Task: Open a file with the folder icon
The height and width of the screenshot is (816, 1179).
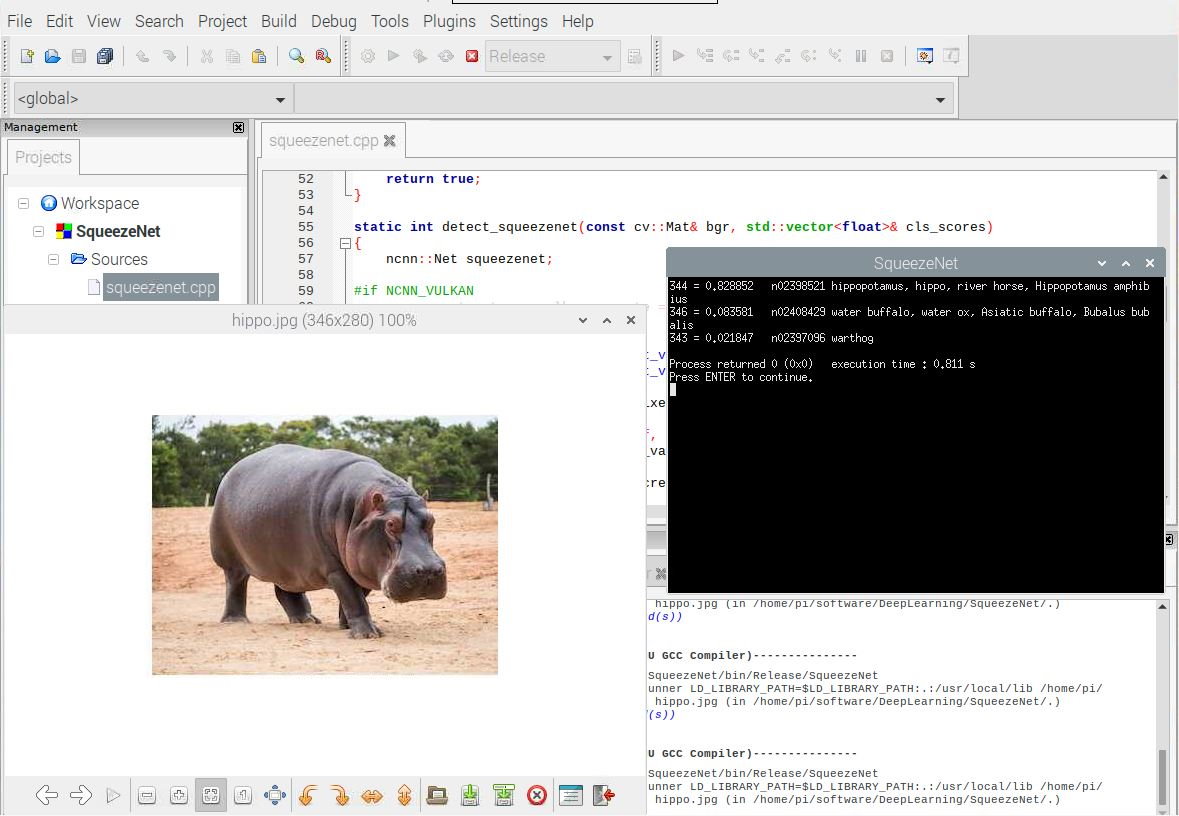Action: [53, 57]
